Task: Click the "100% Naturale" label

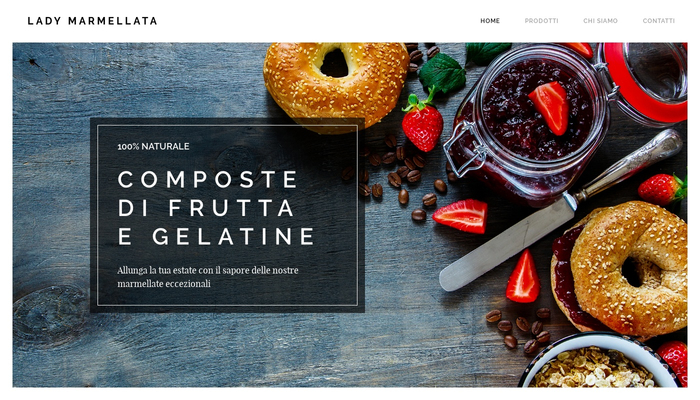Action: click(x=153, y=146)
